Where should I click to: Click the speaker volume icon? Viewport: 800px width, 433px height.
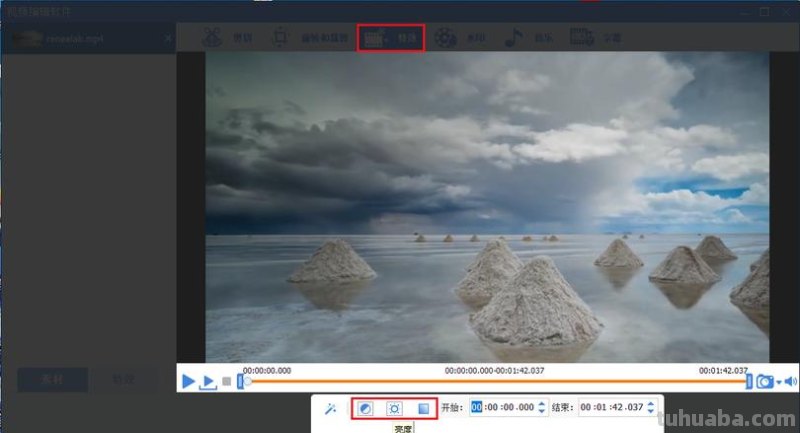(x=790, y=381)
